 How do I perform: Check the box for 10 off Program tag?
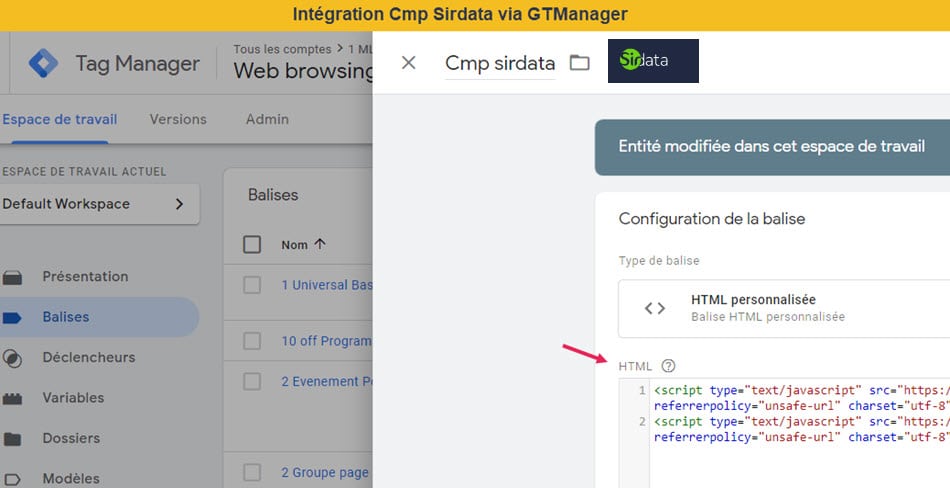pos(251,341)
